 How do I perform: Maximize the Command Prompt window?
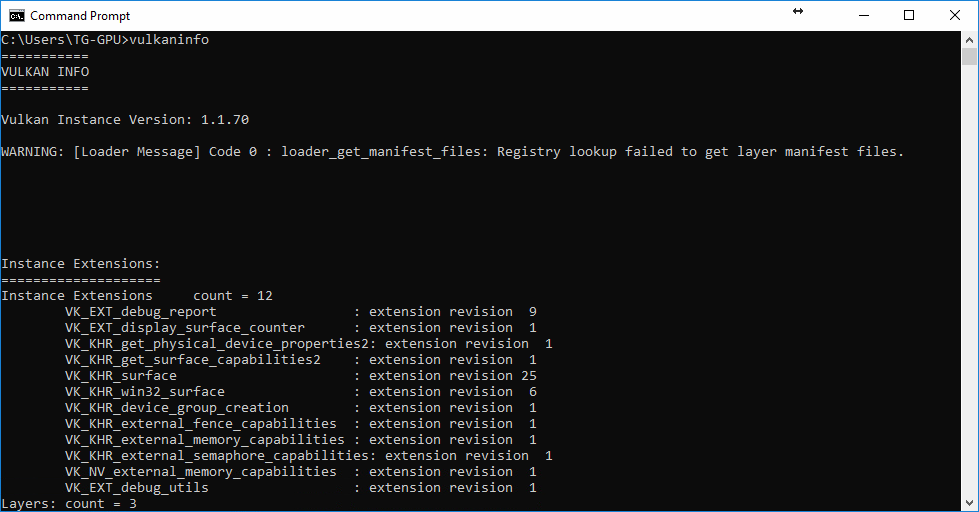909,16
